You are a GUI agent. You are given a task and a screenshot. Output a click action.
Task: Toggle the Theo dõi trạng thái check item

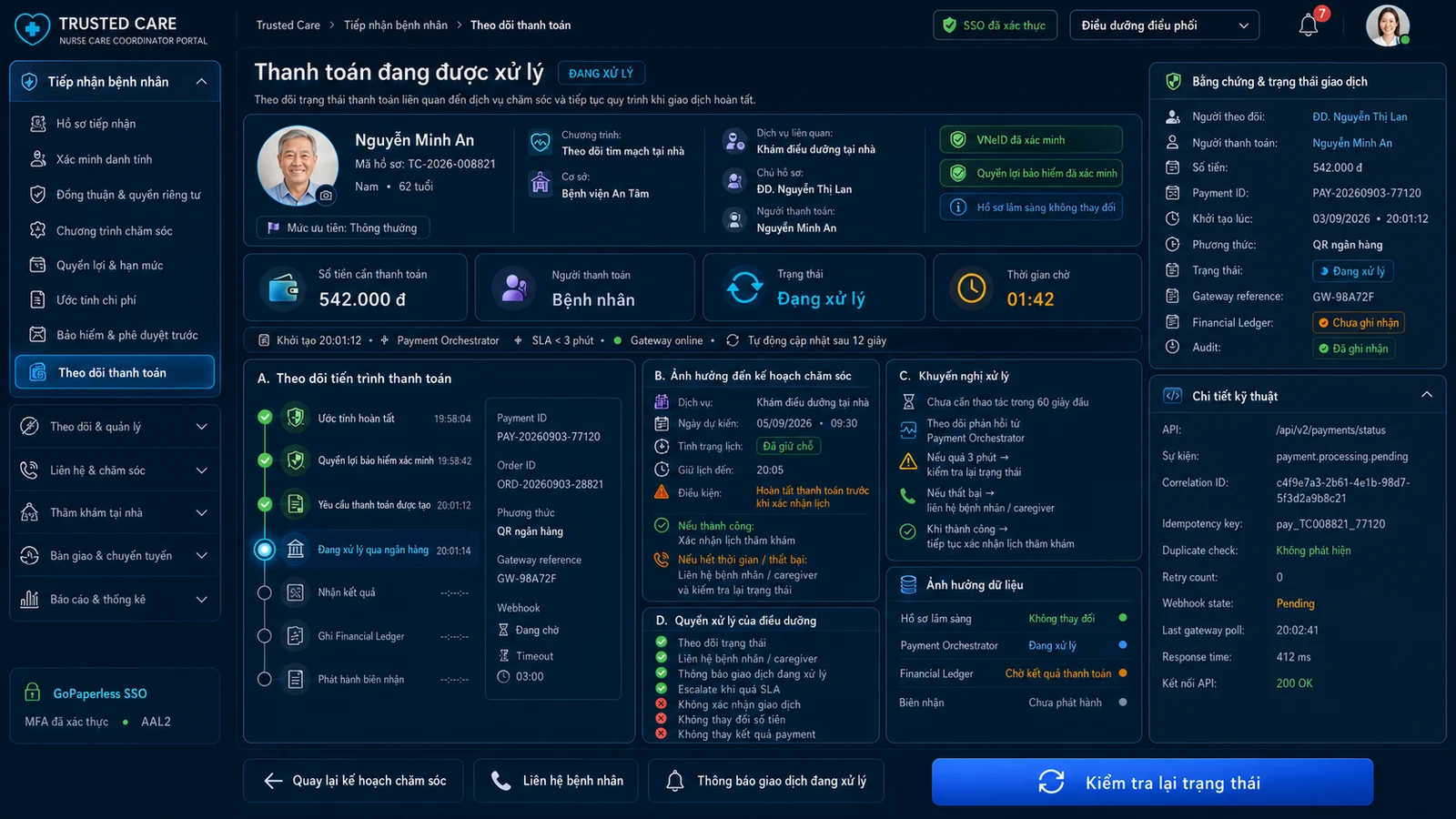(662, 642)
